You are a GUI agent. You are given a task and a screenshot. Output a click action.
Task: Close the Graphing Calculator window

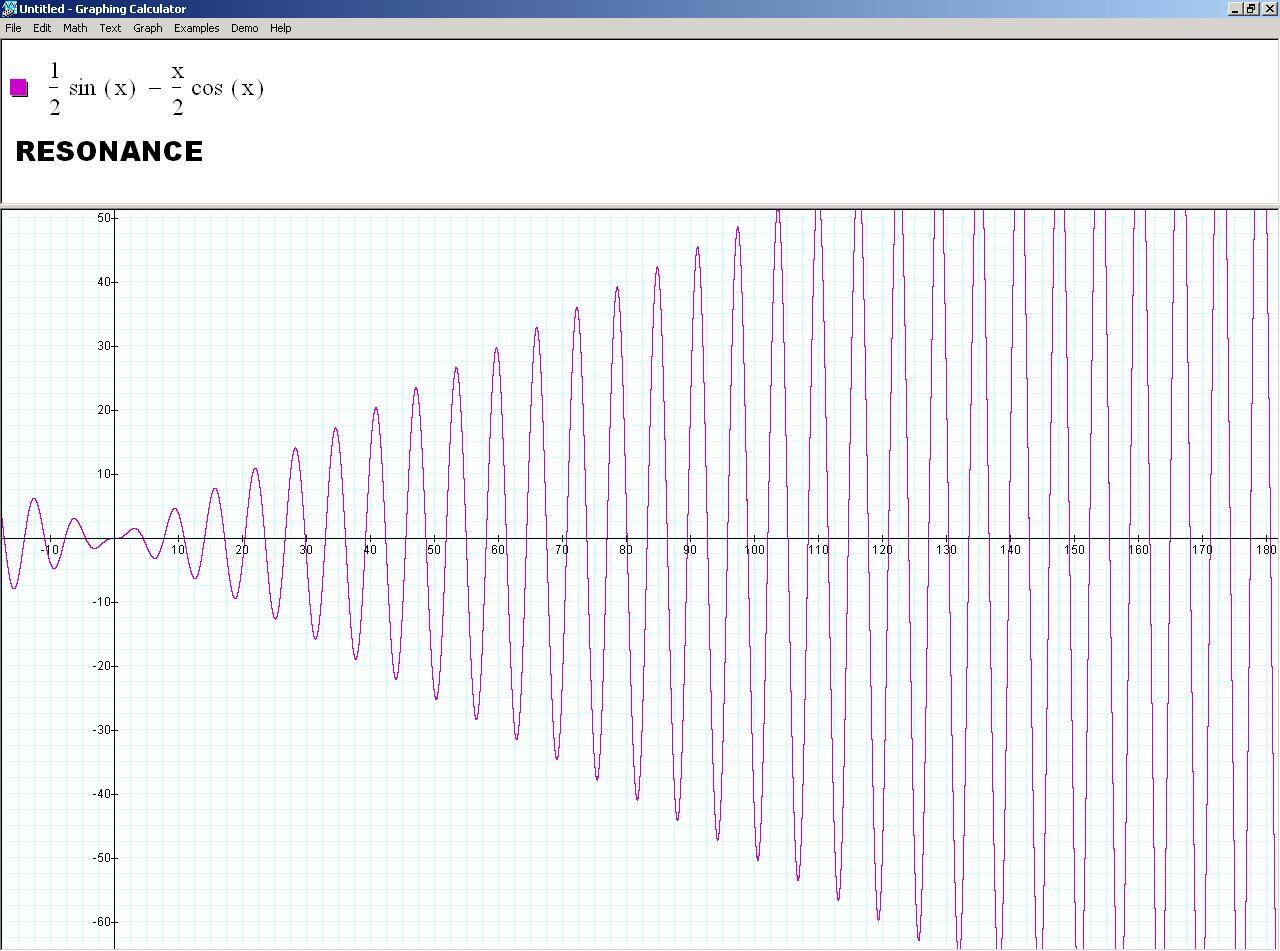pyautogui.click(x=1270, y=8)
